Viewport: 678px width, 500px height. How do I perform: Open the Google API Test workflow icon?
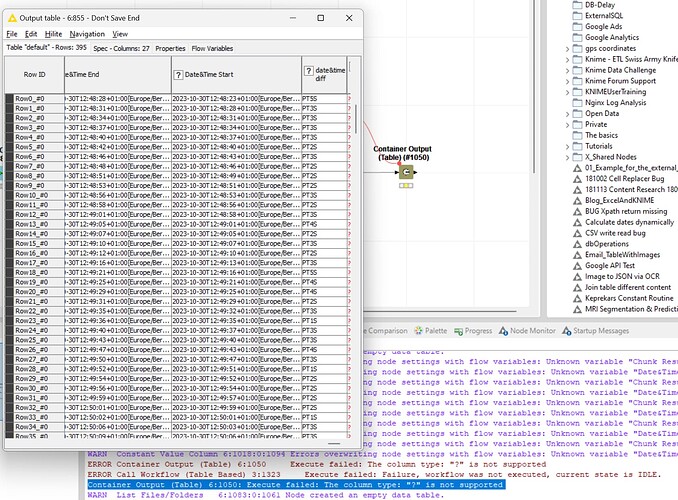577,266
